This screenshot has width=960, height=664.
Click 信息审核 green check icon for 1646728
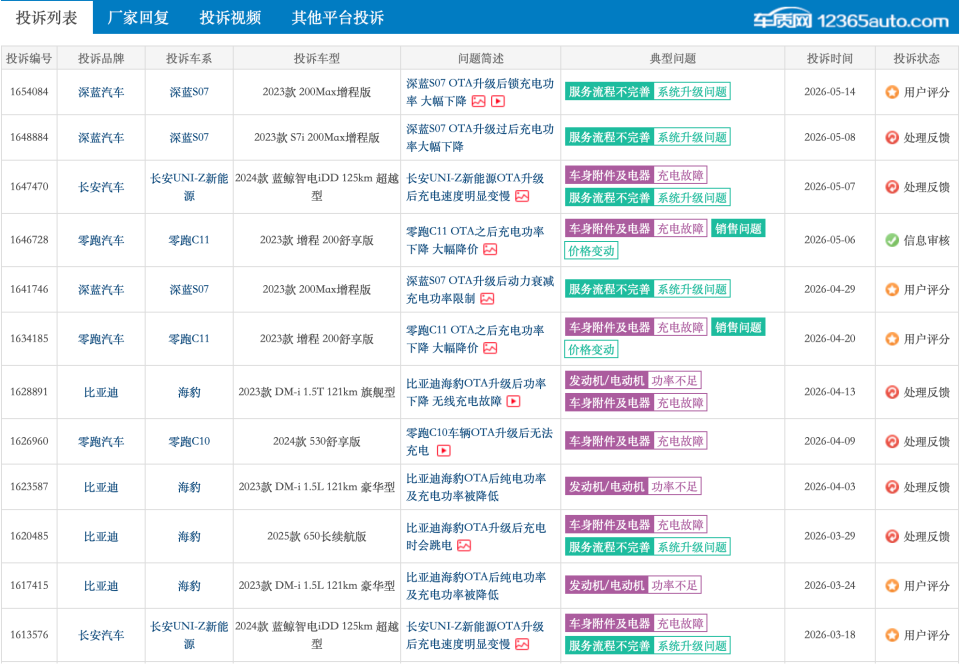point(892,240)
